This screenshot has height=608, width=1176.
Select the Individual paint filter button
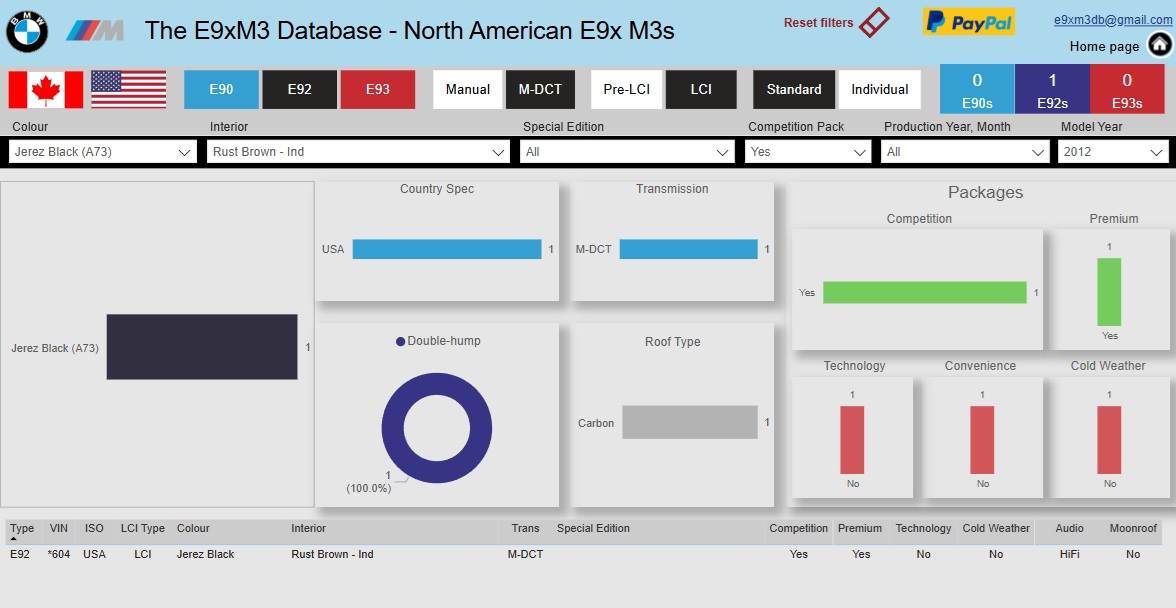879,90
